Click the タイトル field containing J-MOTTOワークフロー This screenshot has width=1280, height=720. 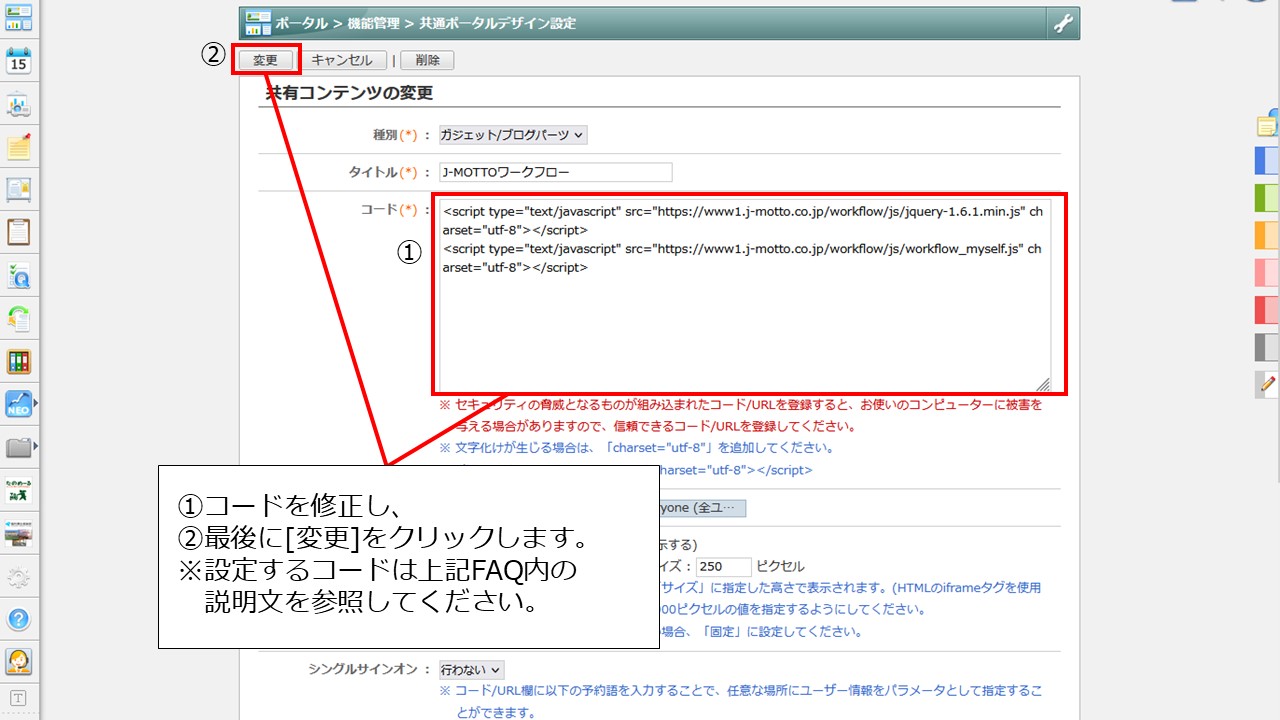tap(555, 172)
